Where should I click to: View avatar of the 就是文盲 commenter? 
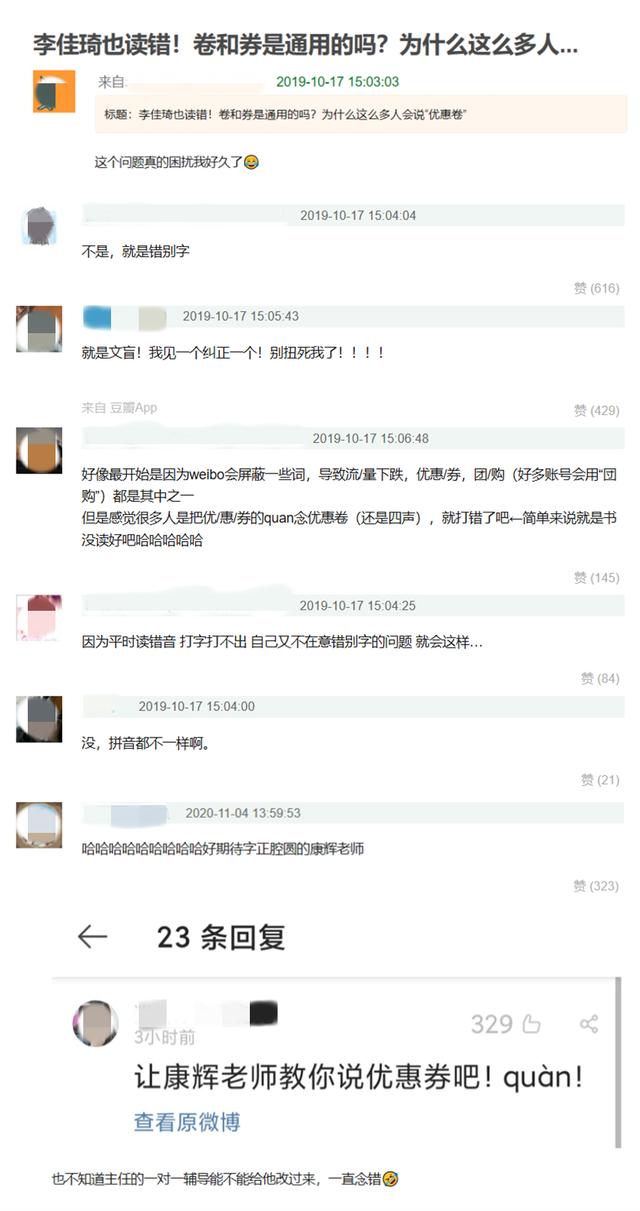pyautogui.click(x=39, y=329)
